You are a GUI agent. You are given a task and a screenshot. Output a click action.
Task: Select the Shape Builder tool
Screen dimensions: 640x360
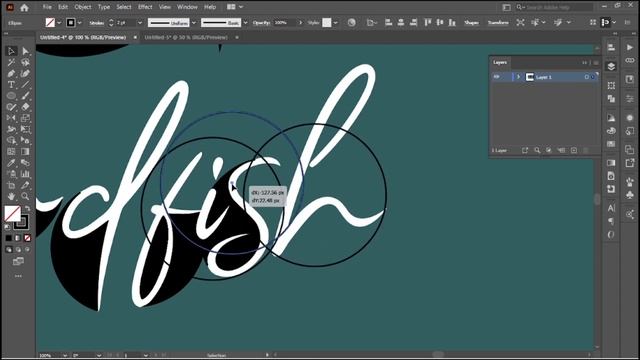point(11,140)
